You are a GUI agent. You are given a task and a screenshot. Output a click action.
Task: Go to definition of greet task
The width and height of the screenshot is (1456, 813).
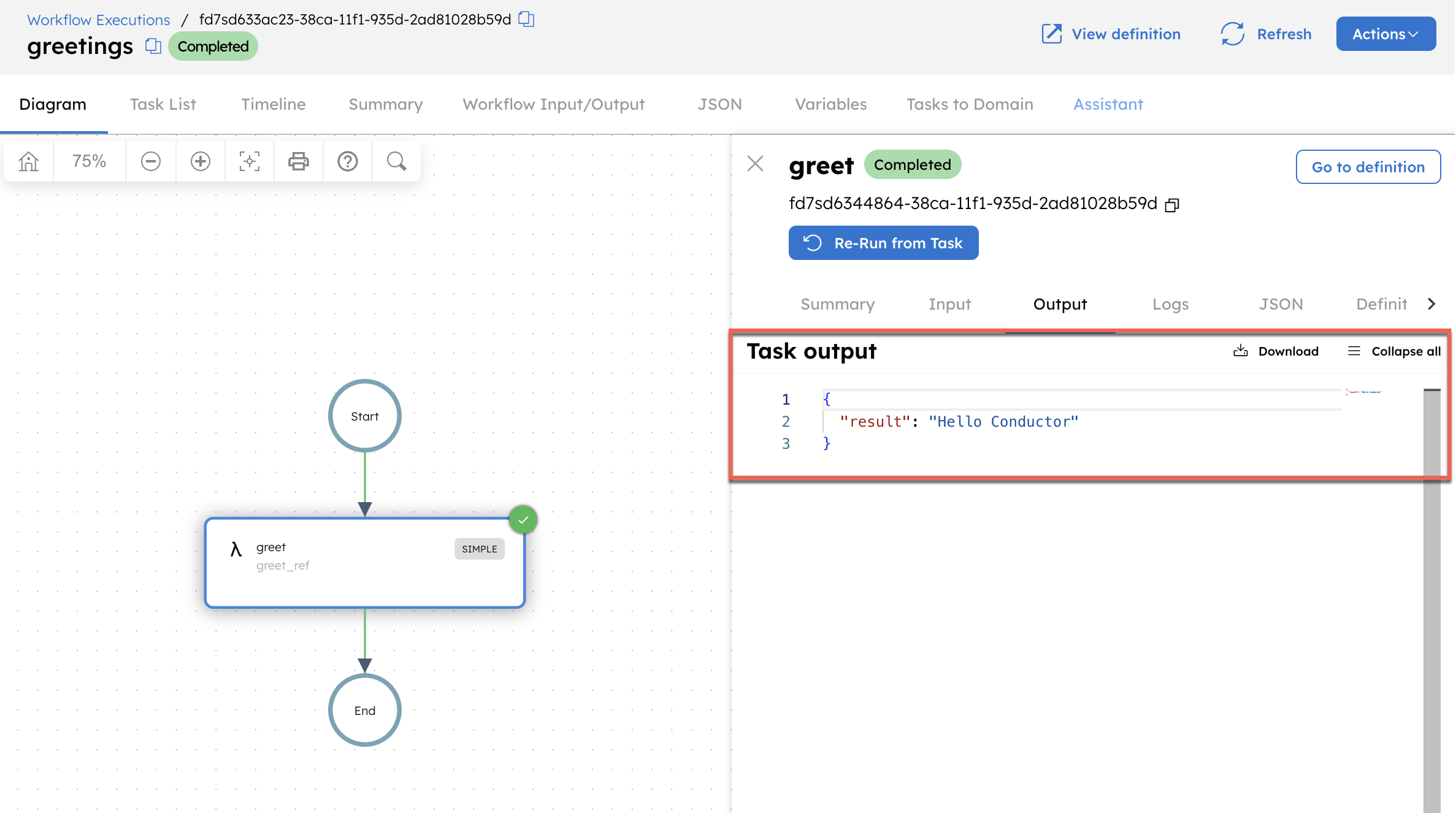coord(1368,167)
